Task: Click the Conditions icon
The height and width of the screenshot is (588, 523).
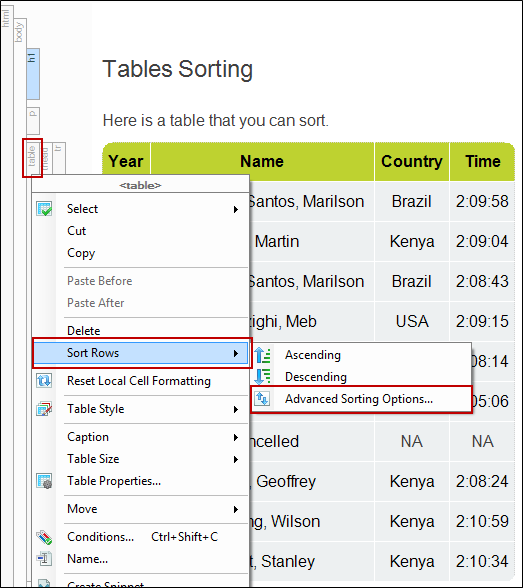Action: 44,537
